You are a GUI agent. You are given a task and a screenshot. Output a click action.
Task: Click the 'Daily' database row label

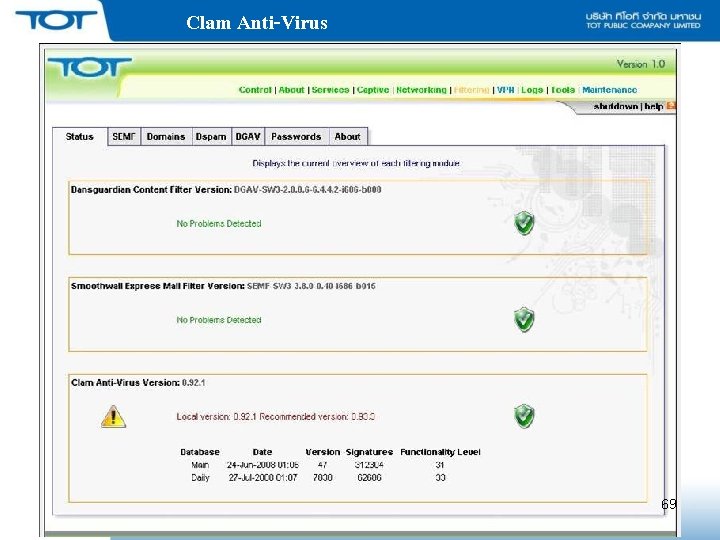click(200, 478)
